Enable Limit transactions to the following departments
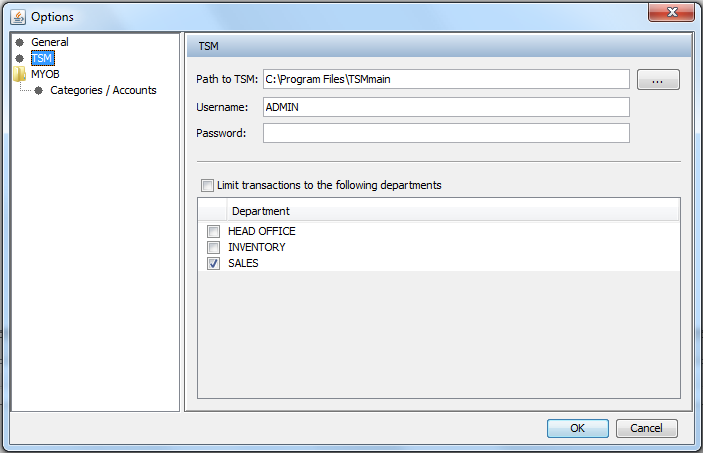 (x=207, y=185)
